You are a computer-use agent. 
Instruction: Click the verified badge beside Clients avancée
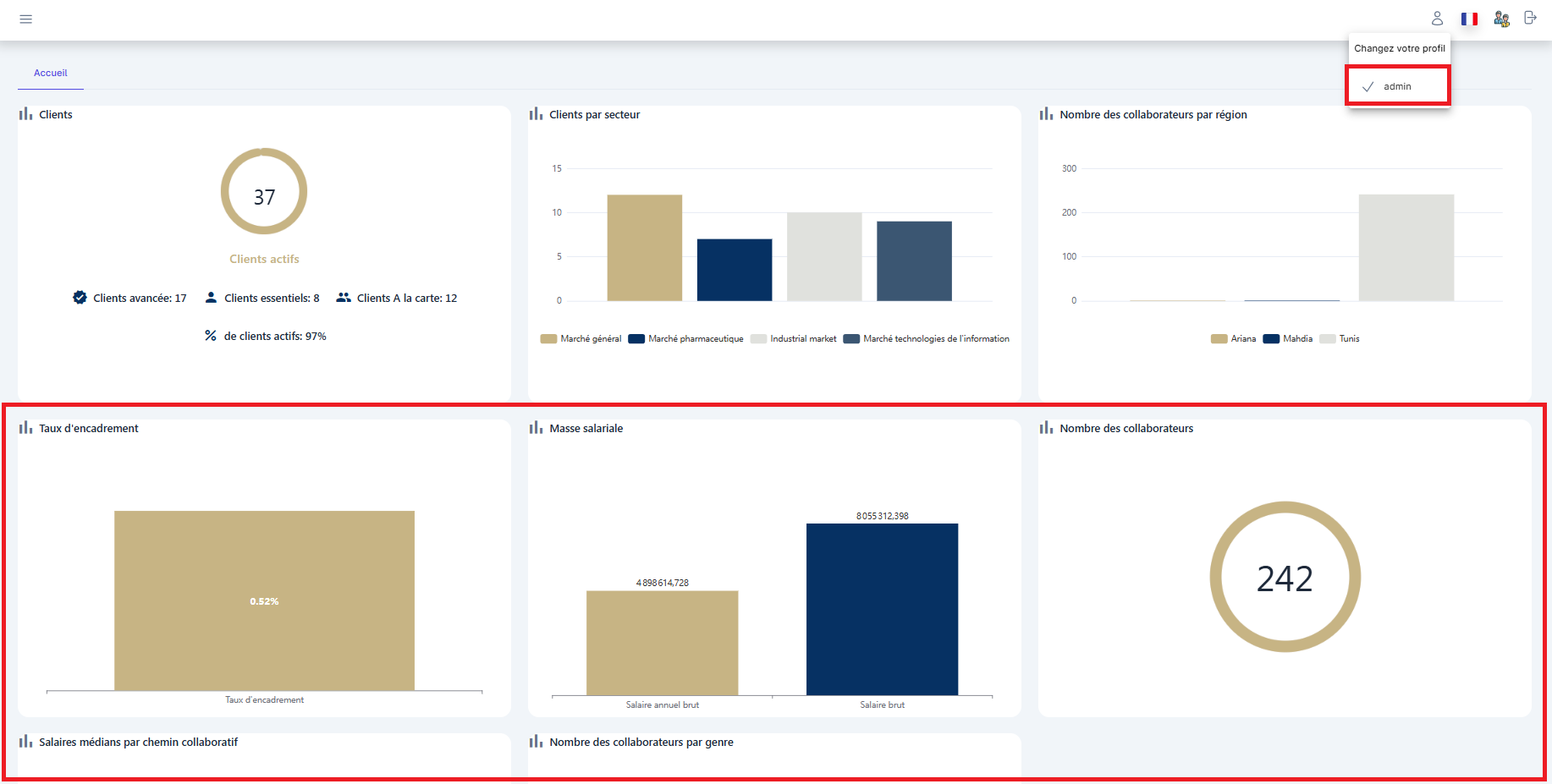pyautogui.click(x=80, y=298)
